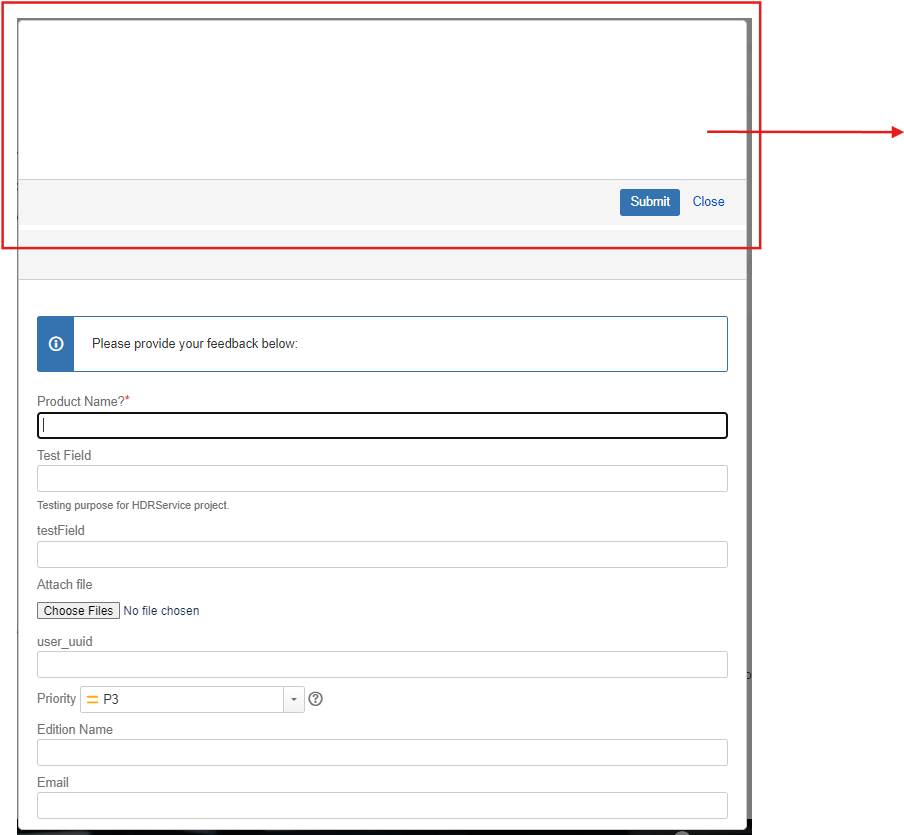
Task: Click the testField text input
Action: (x=382, y=554)
